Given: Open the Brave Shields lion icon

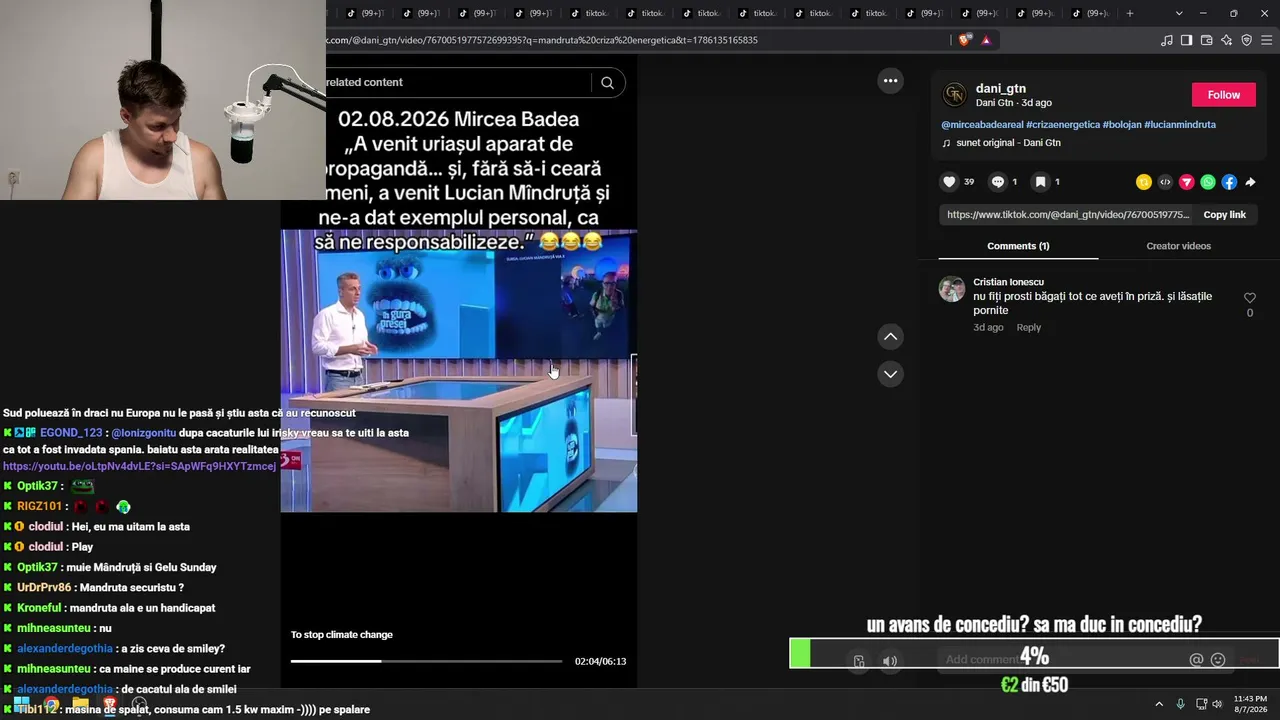Looking at the screenshot, I should (x=964, y=40).
